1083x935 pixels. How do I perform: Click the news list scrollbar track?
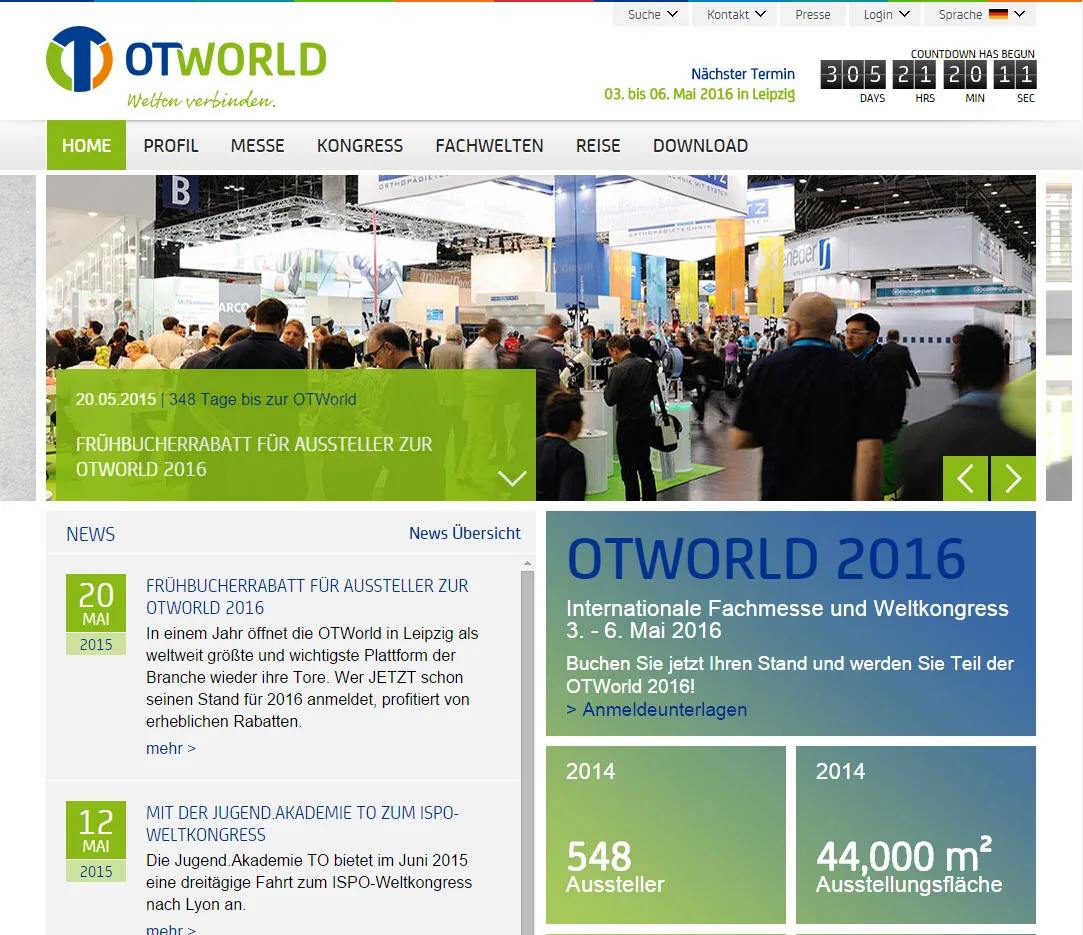(x=527, y=753)
